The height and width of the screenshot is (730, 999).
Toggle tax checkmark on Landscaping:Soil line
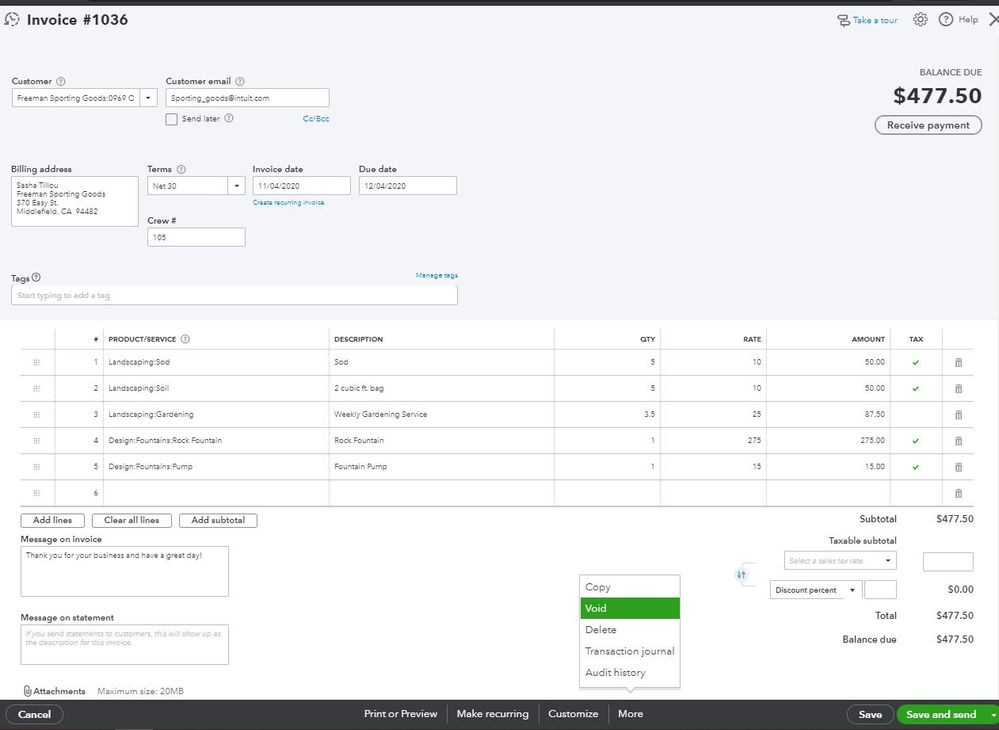click(x=916, y=389)
